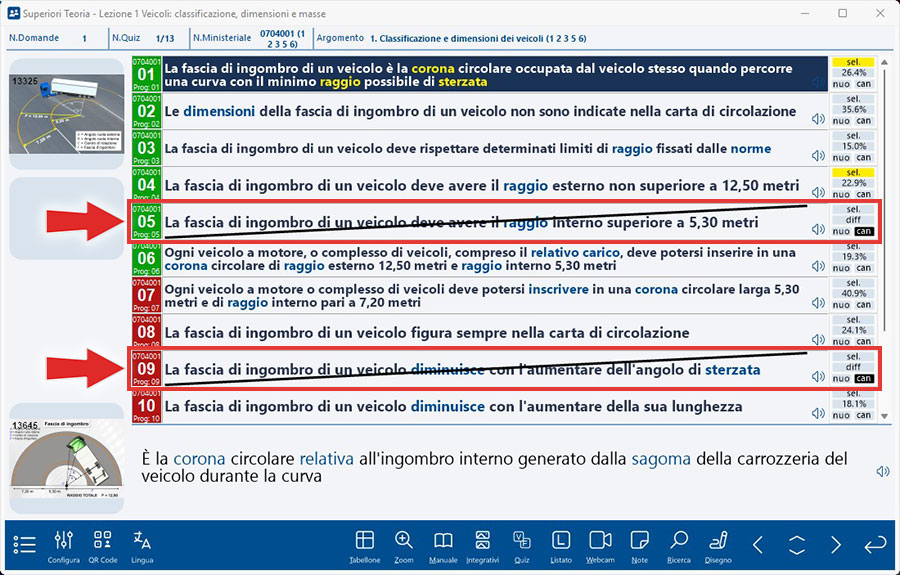Toggle 'nuo' for question 02
The width and height of the screenshot is (900, 575).
(842, 120)
